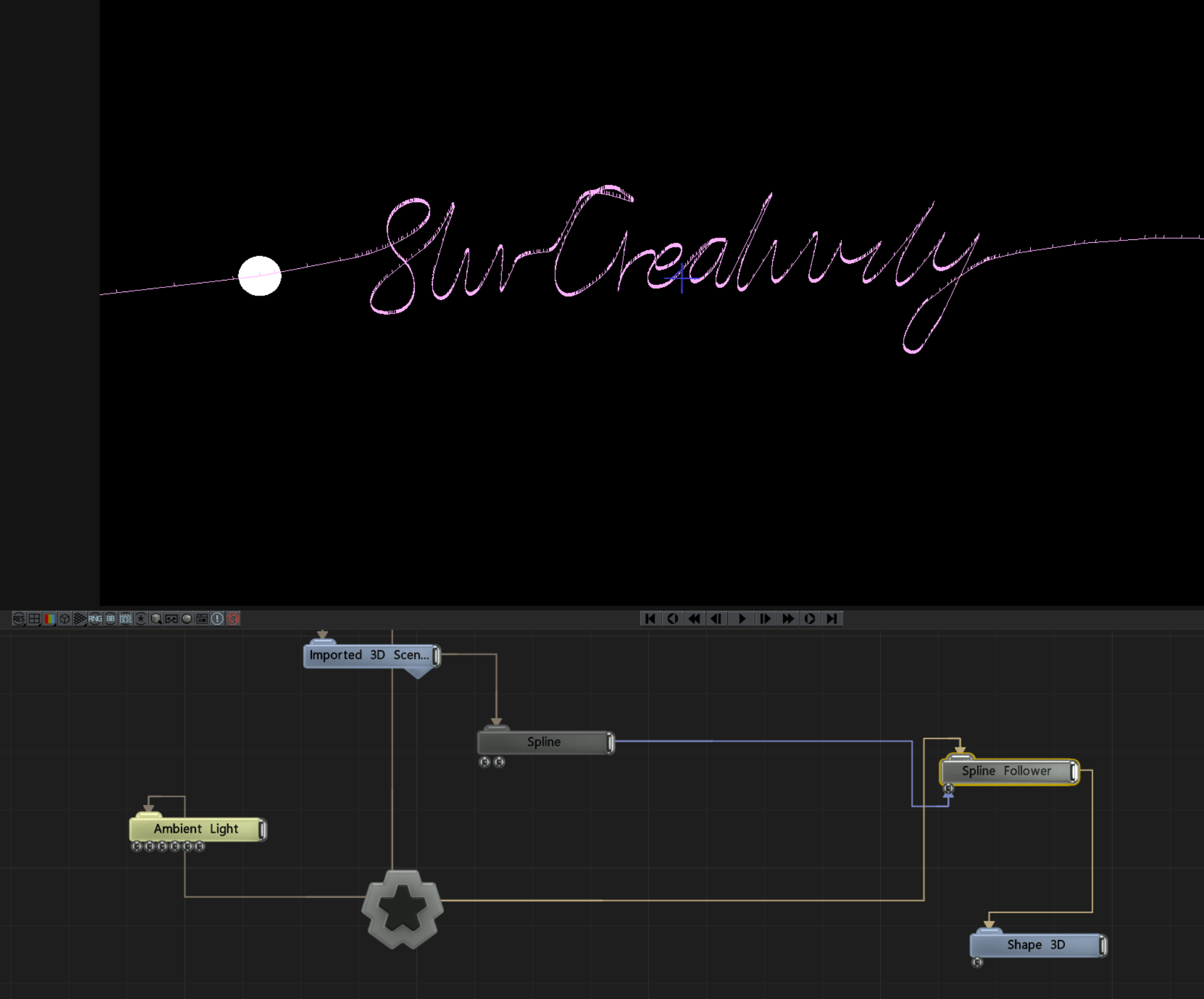Toggle the perspective grid icon
1204x999 pixels.
click(79, 618)
